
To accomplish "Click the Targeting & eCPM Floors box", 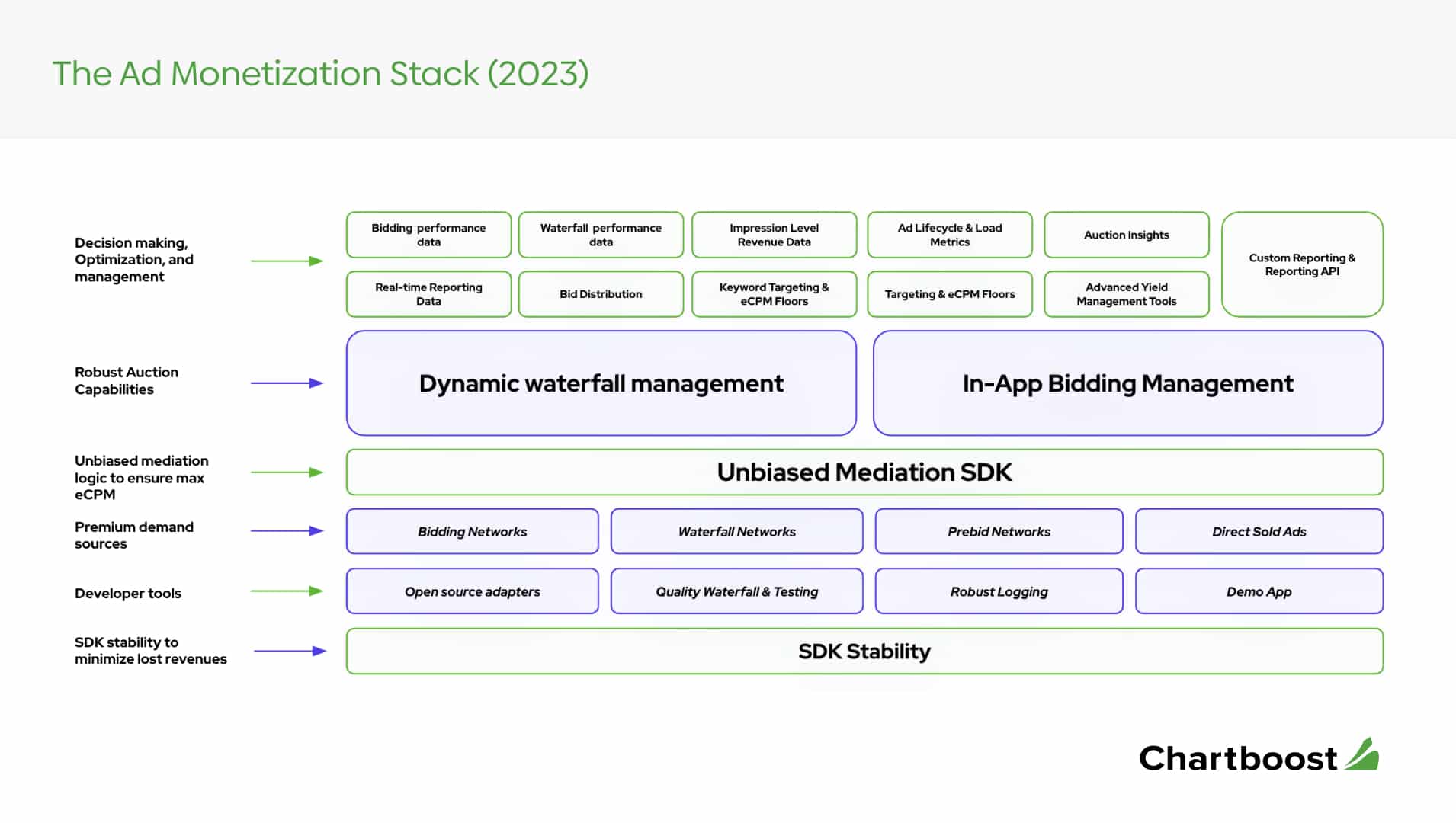I will pyautogui.click(x=950, y=294).
